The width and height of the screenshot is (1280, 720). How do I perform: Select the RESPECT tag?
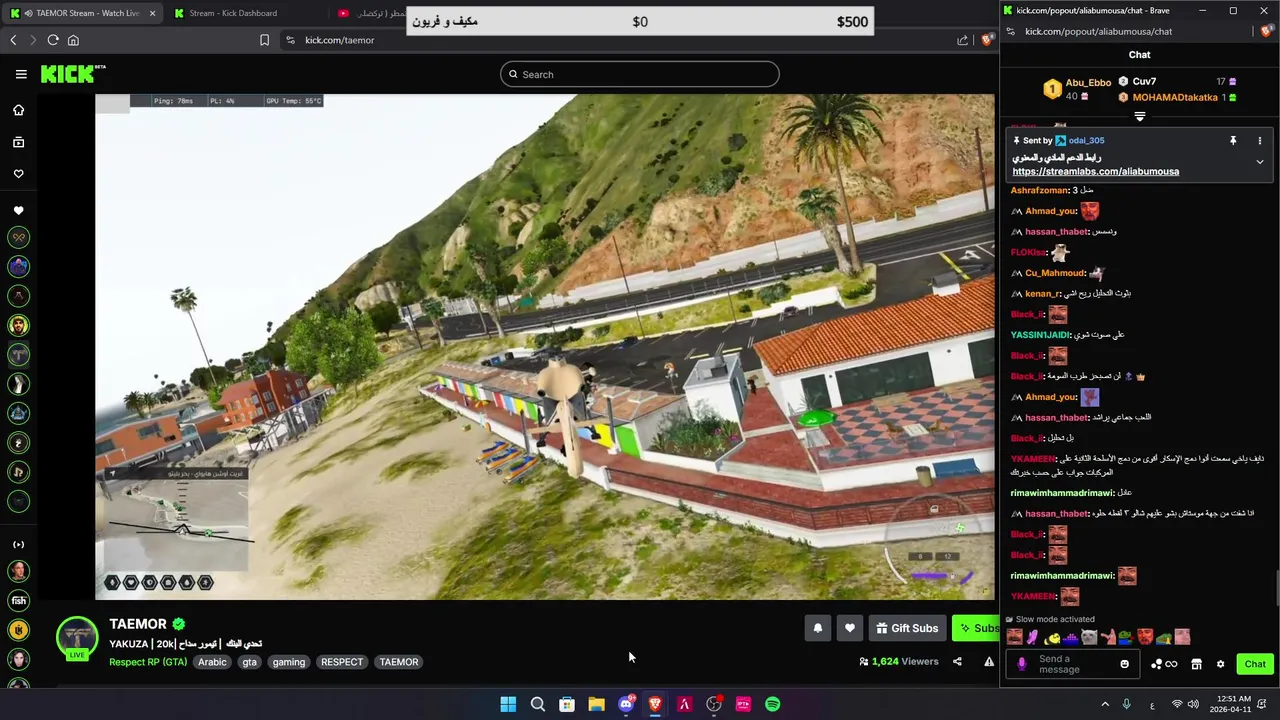tap(342, 662)
